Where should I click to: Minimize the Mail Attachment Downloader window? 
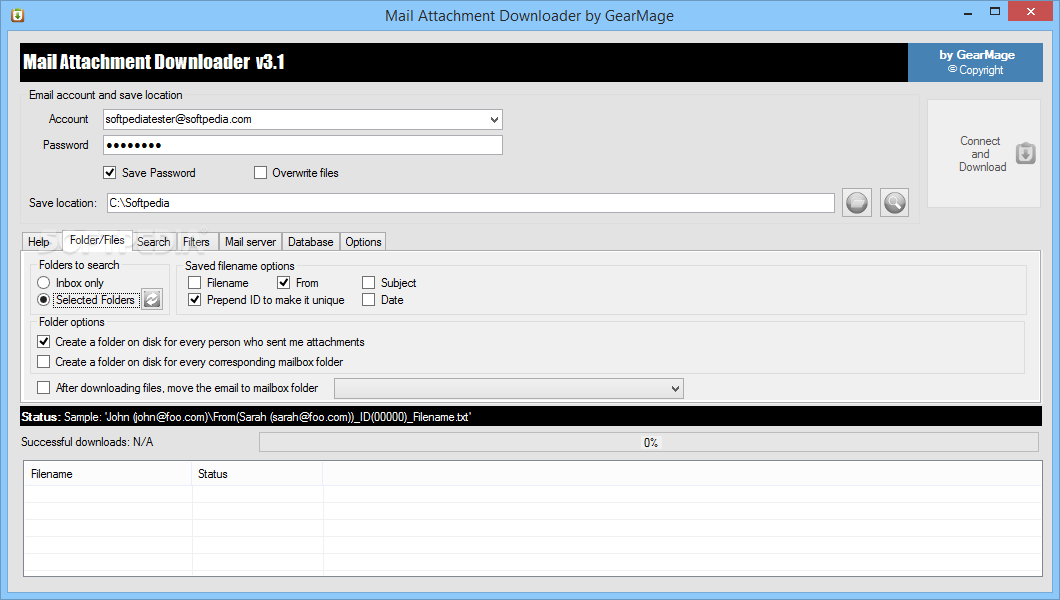coord(968,12)
